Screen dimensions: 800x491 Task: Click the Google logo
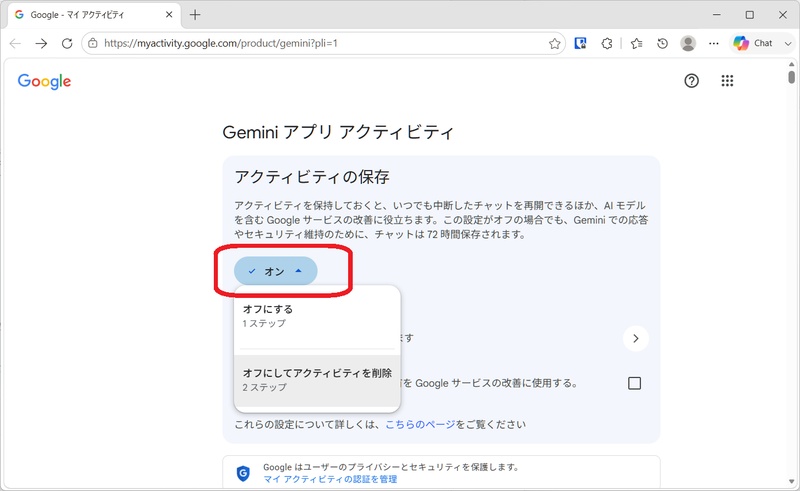click(44, 81)
